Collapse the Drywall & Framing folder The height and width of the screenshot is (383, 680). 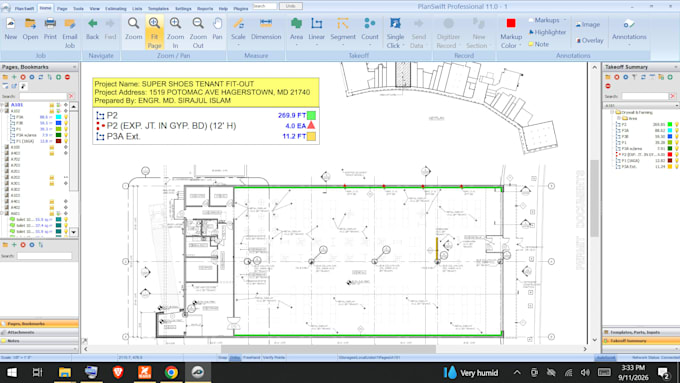(x=612, y=112)
